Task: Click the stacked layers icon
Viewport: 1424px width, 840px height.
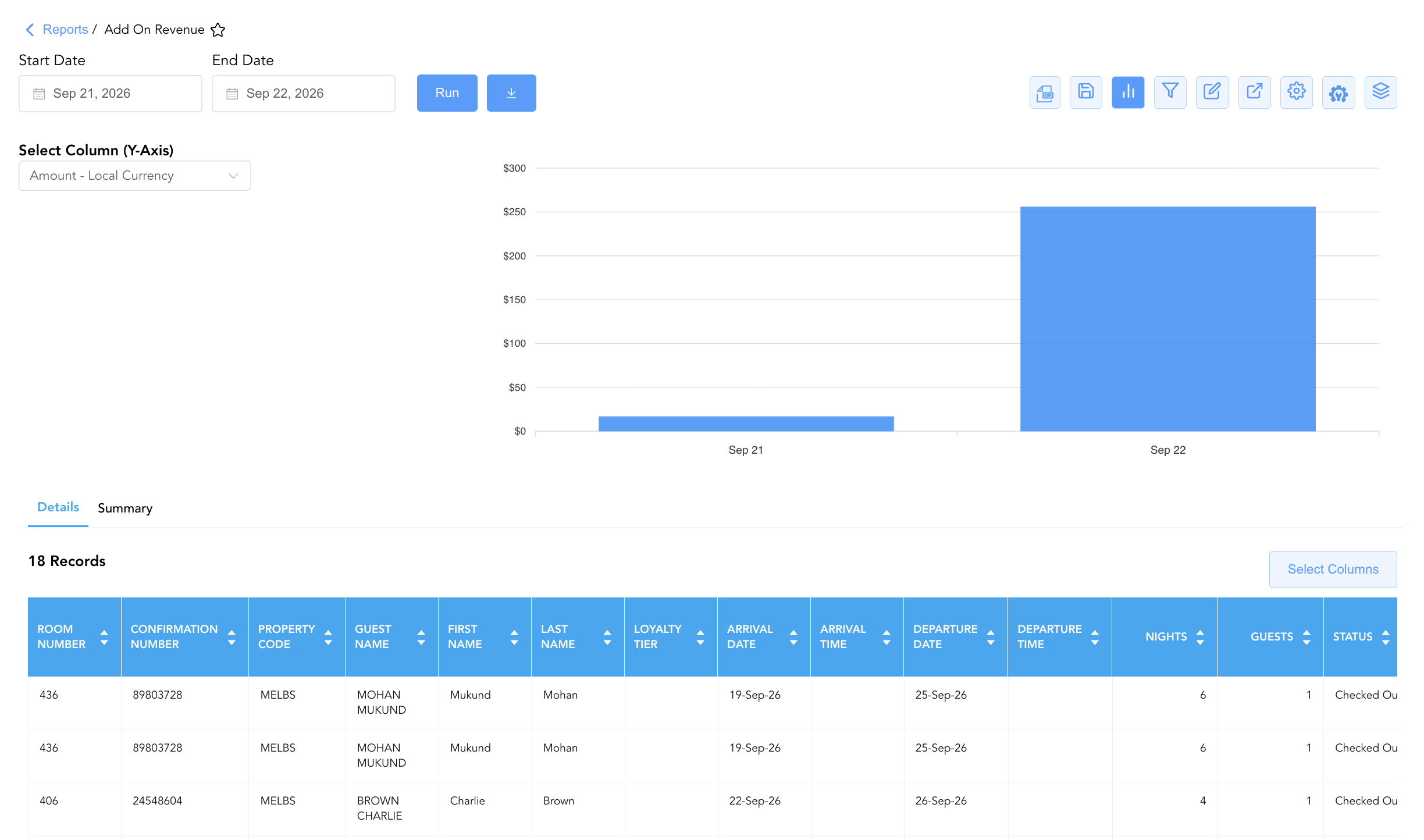Action: (x=1380, y=92)
